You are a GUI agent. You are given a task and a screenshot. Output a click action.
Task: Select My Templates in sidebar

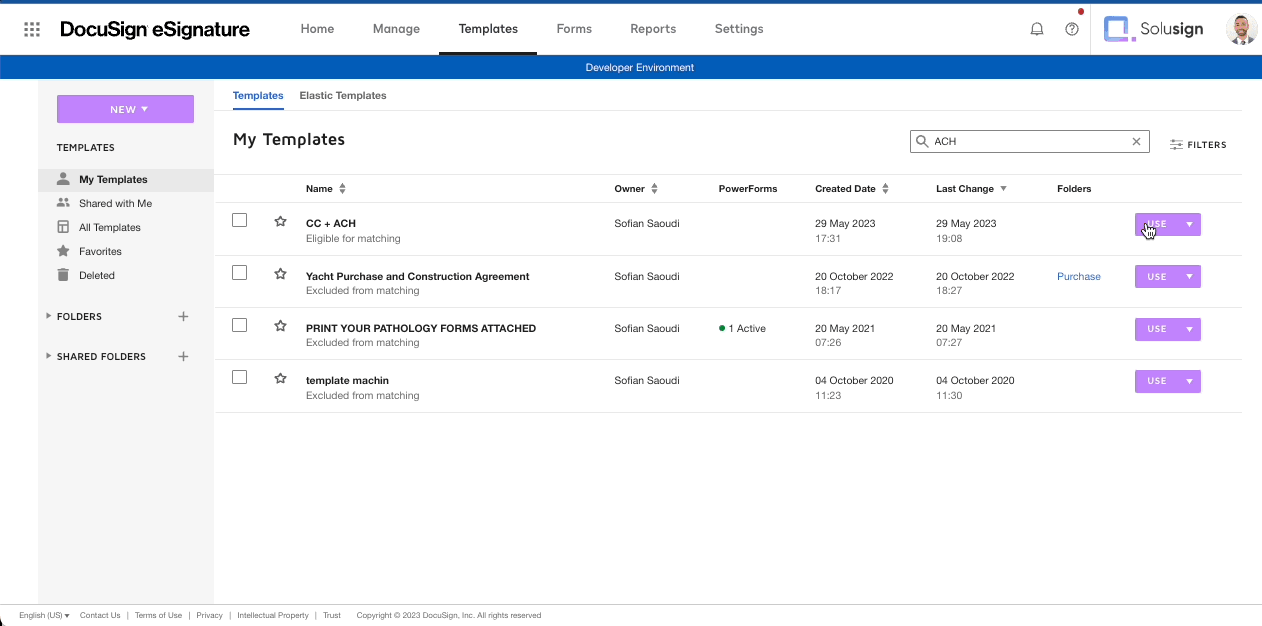click(125, 180)
